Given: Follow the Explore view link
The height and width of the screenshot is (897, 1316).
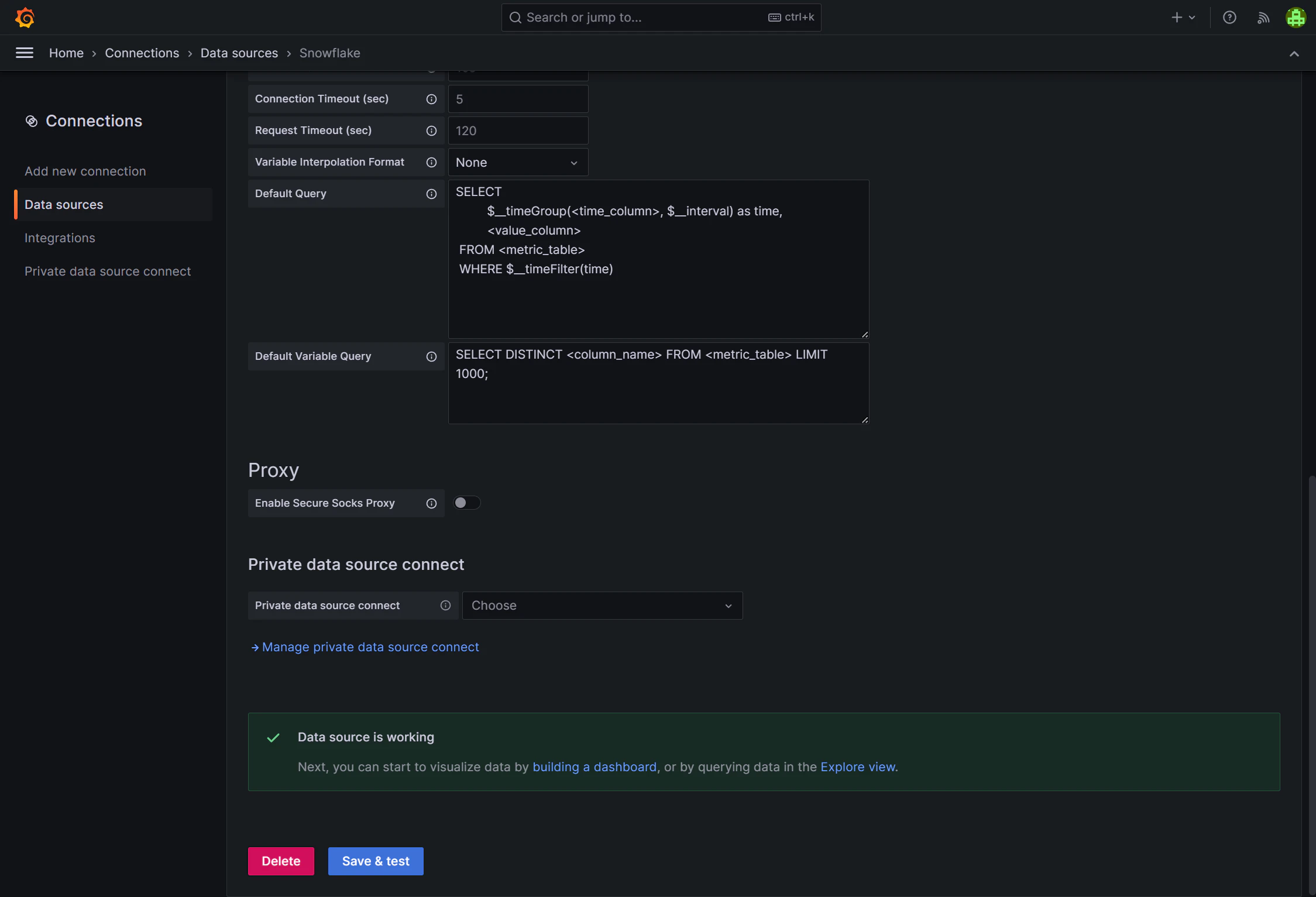Looking at the screenshot, I should pyautogui.click(x=858, y=767).
